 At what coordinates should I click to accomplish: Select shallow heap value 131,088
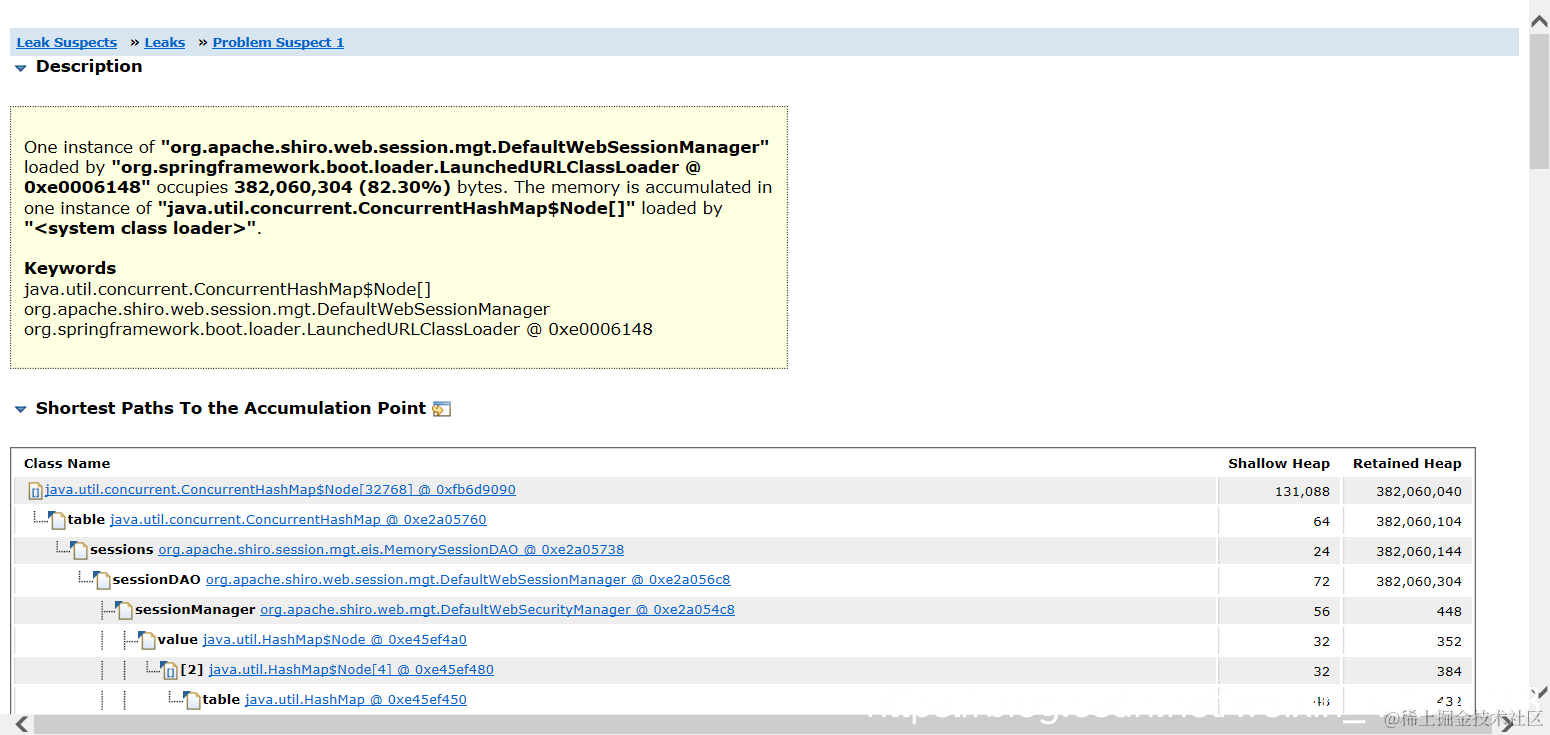pos(1302,491)
